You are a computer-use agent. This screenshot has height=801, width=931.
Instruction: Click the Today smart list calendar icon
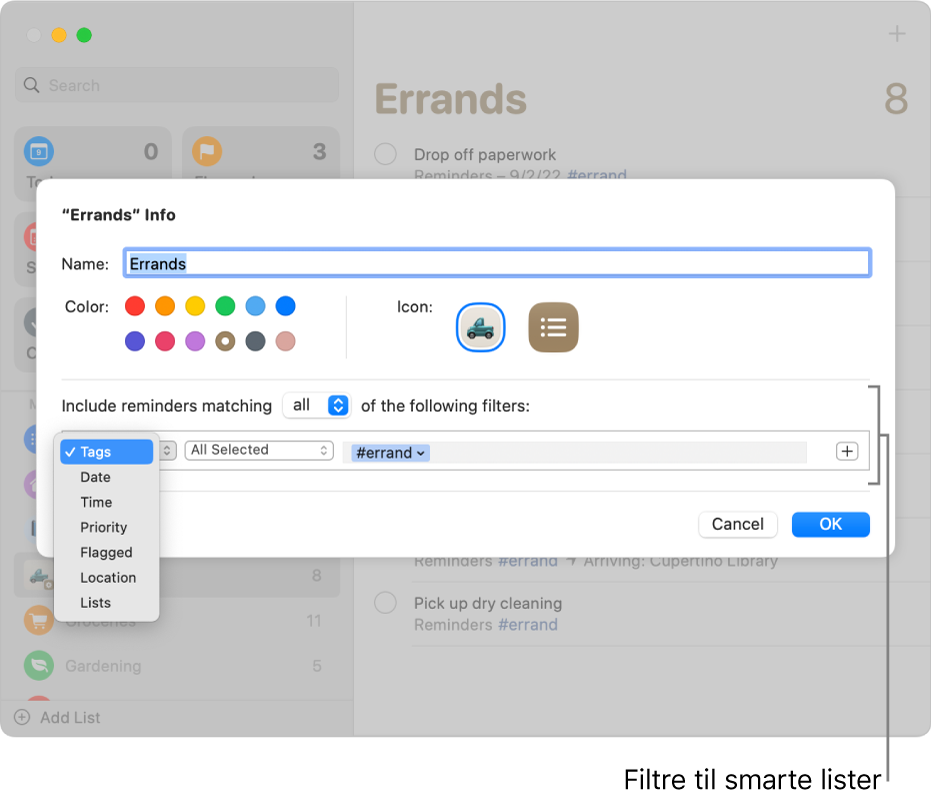(39, 152)
